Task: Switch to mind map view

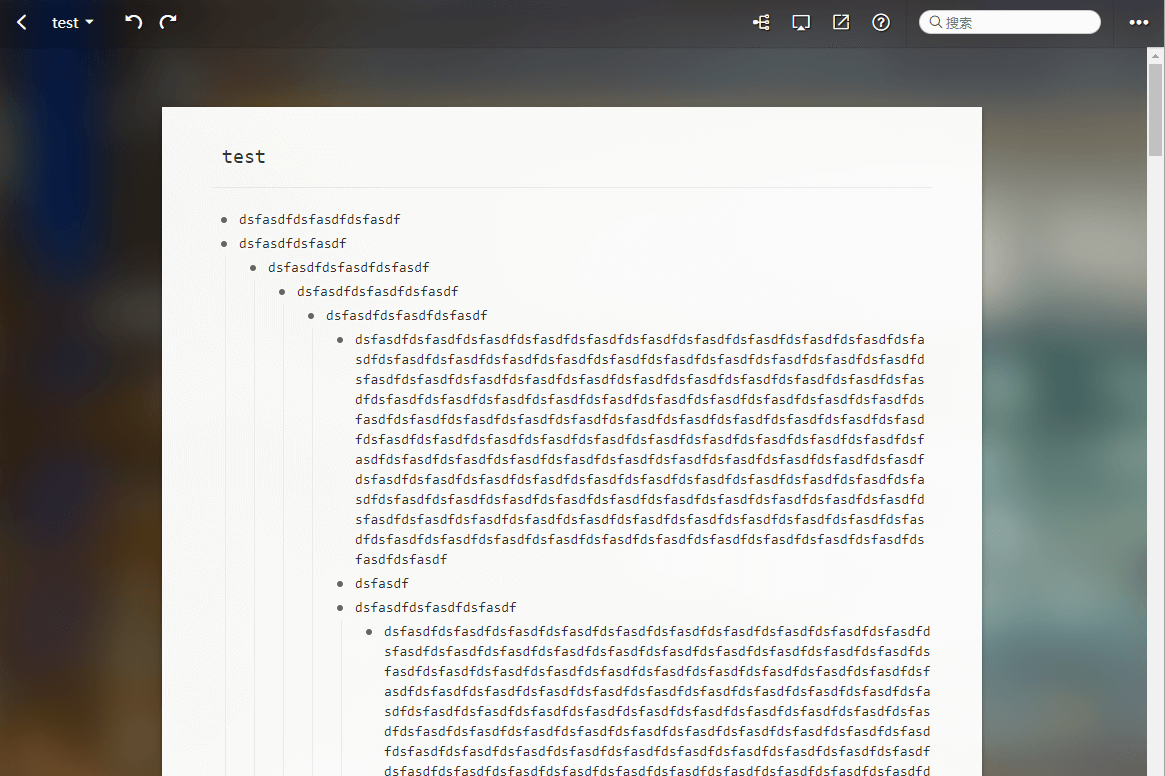Action: pos(761,22)
